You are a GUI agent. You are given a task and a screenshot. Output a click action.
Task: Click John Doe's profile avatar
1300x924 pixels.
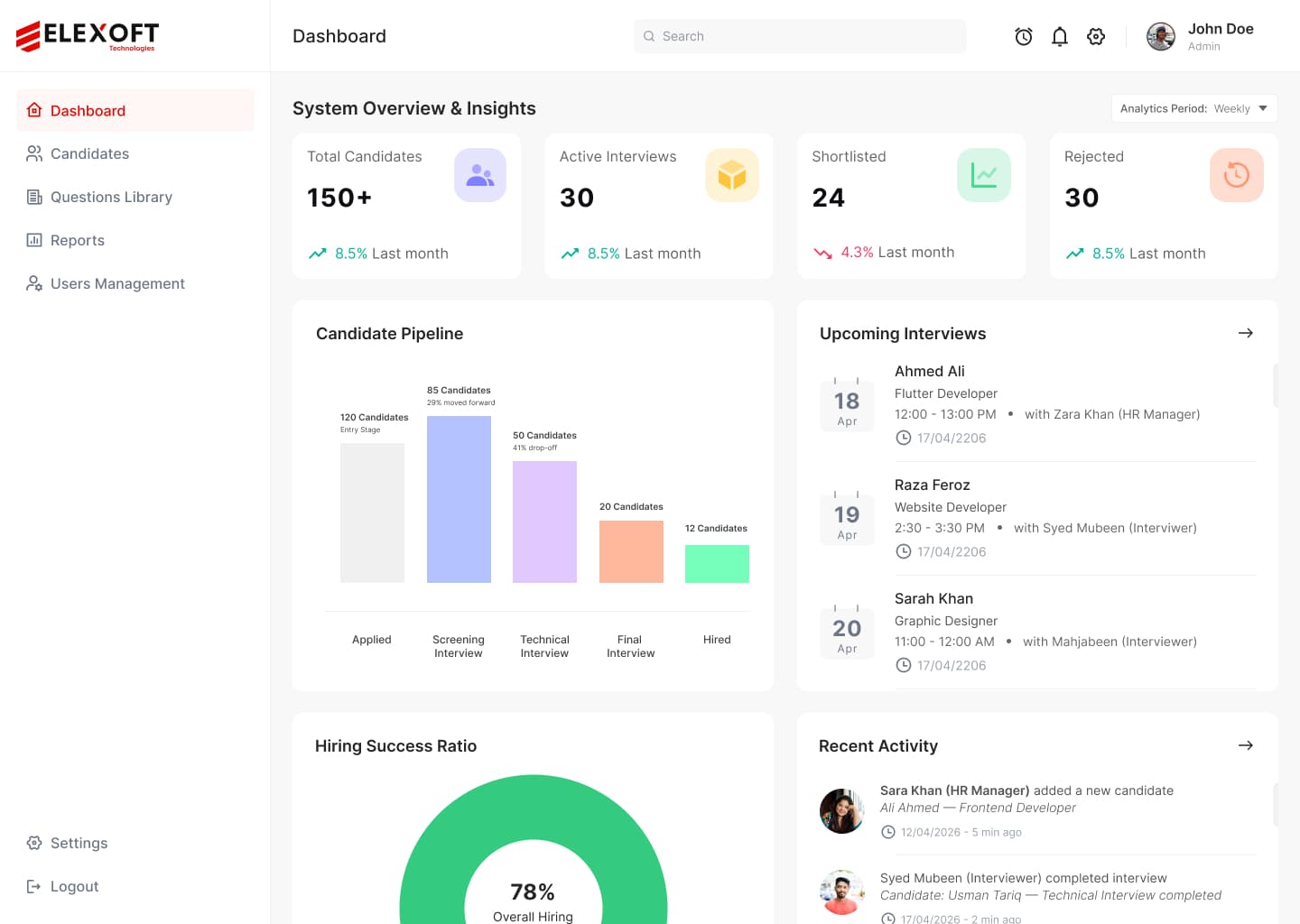pyautogui.click(x=1161, y=36)
